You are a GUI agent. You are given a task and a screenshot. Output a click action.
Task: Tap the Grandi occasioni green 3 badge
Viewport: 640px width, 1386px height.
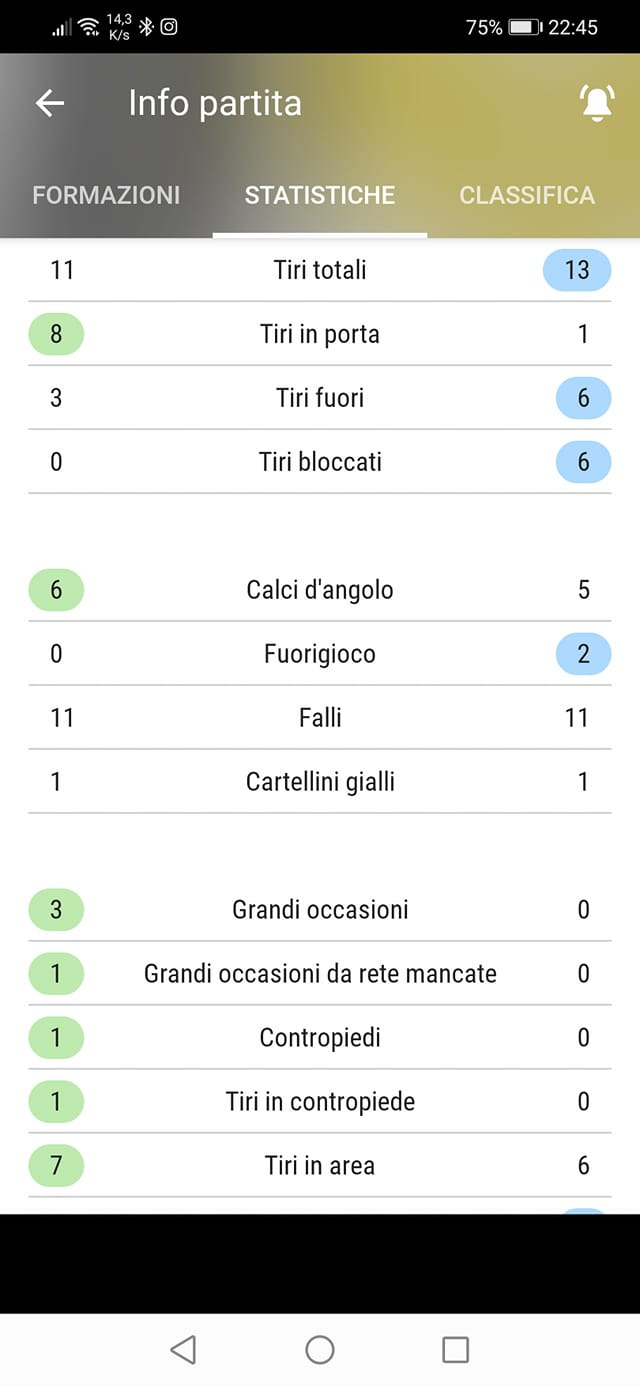tap(56, 910)
